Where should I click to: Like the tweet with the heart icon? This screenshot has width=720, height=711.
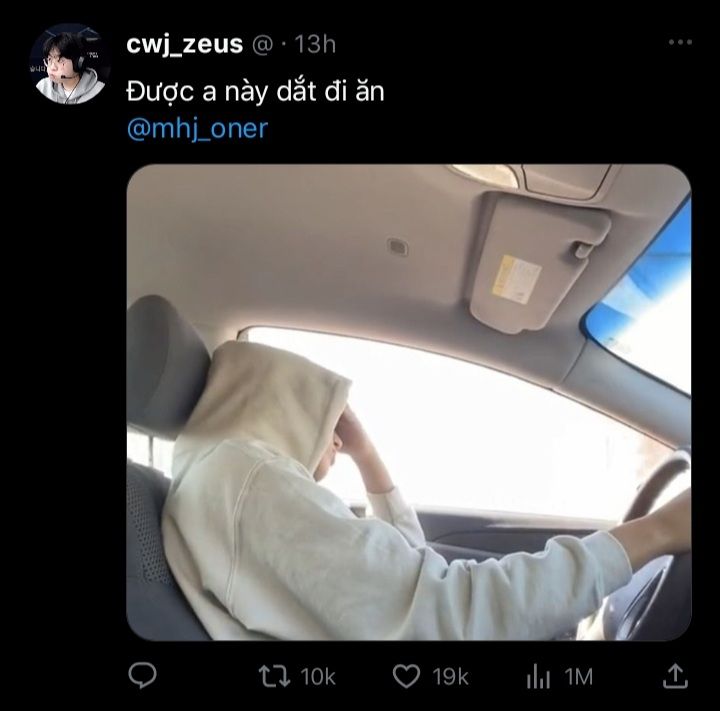pos(406,676)
